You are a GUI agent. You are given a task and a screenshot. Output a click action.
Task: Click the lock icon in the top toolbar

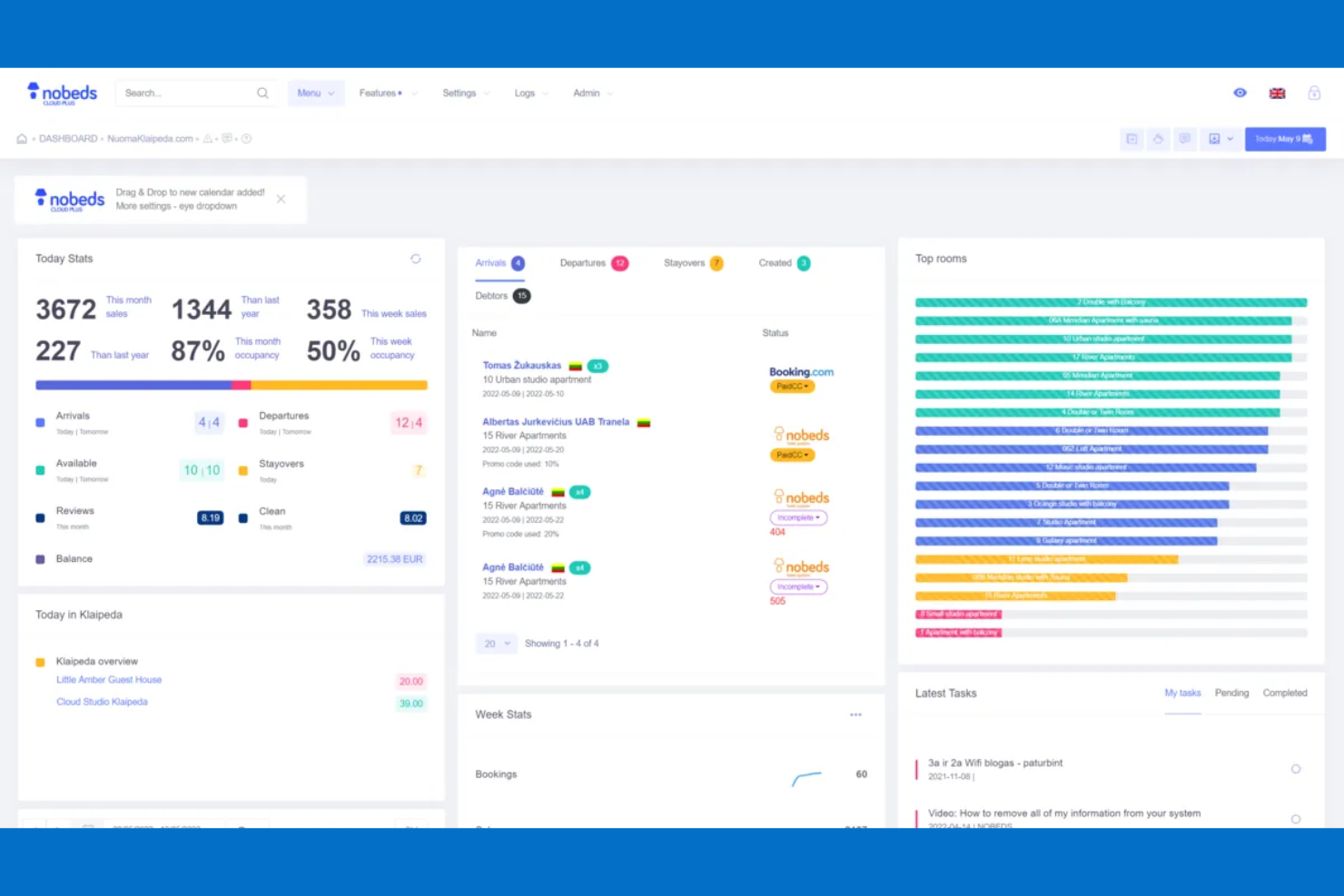(x=1313, y=93)
